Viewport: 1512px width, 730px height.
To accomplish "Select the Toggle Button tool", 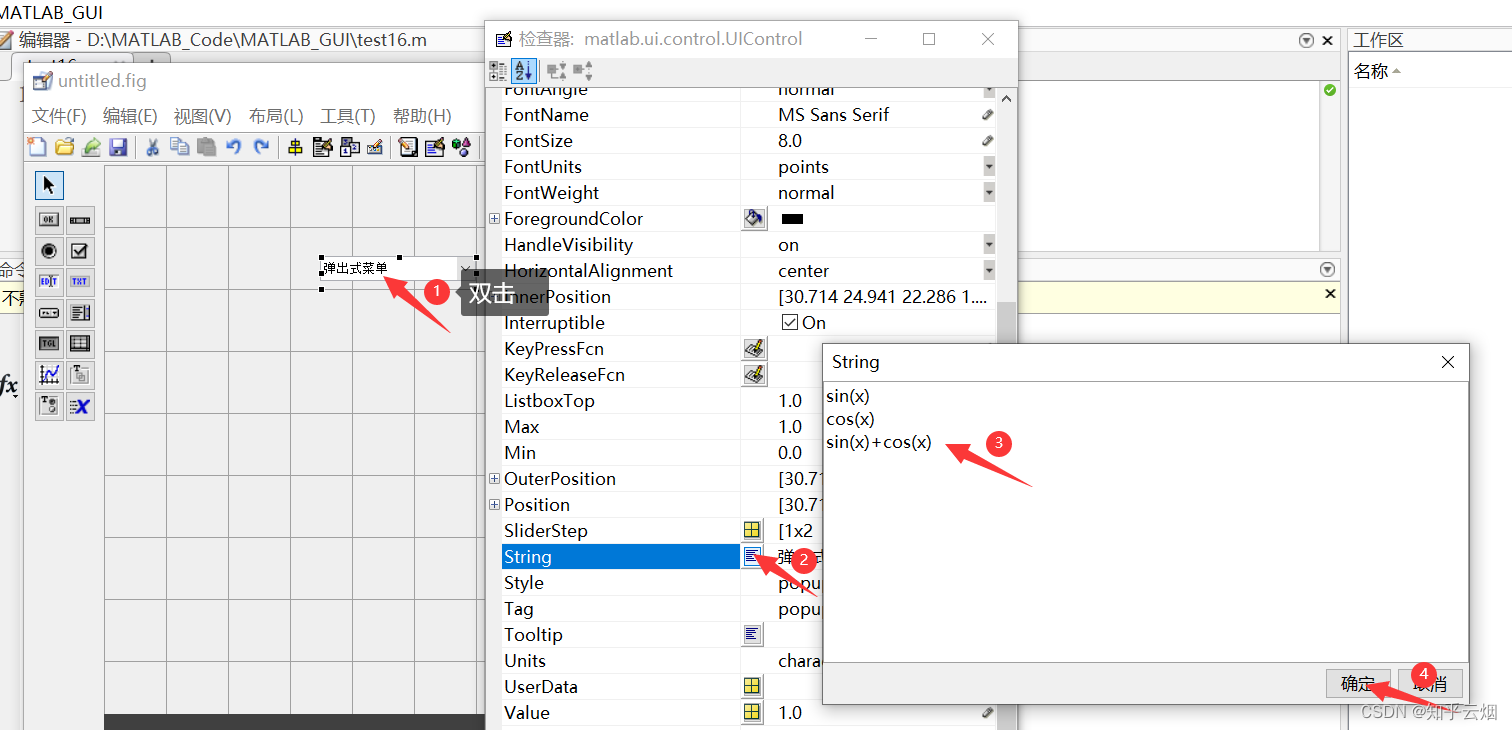I will point(48,343).
